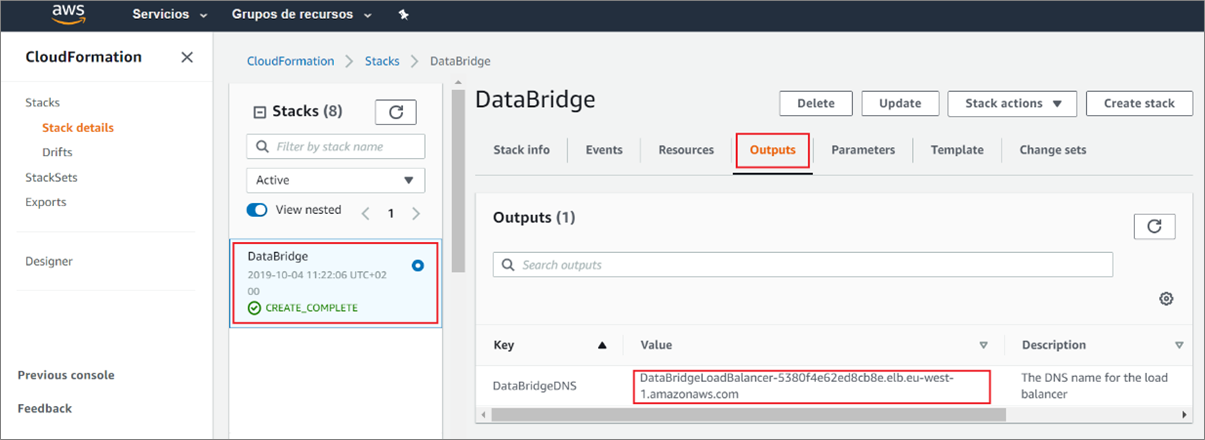Image resolution: width=1205 pixels, height=440 pixels.
Task: Click the Delete button
Action: click(815, 103)
